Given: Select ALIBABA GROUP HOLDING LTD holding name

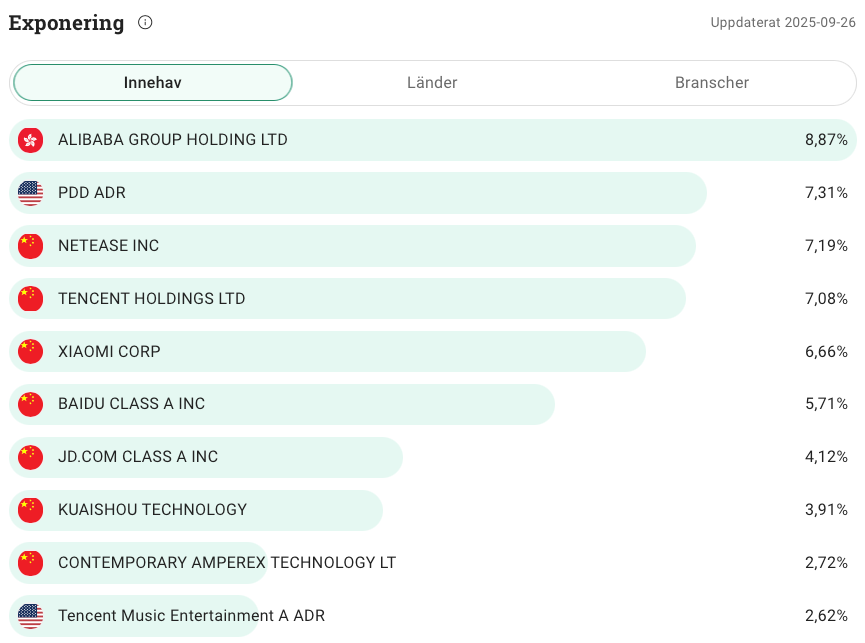Looking at the screenshot, I should point(173,140).
